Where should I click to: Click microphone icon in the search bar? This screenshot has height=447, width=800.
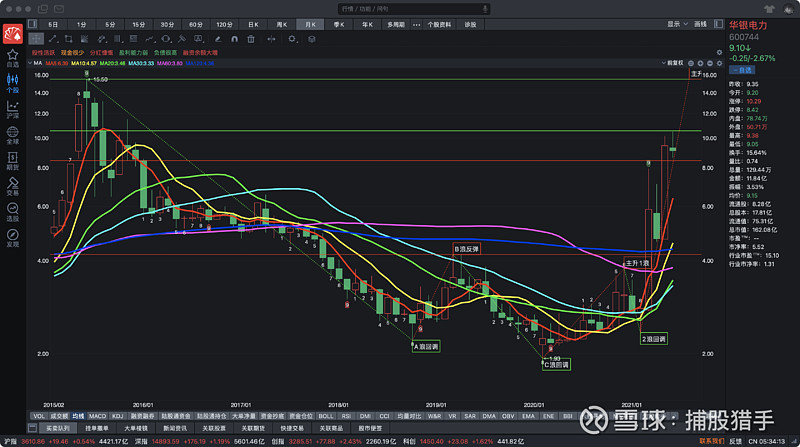(x=485, y=9)
